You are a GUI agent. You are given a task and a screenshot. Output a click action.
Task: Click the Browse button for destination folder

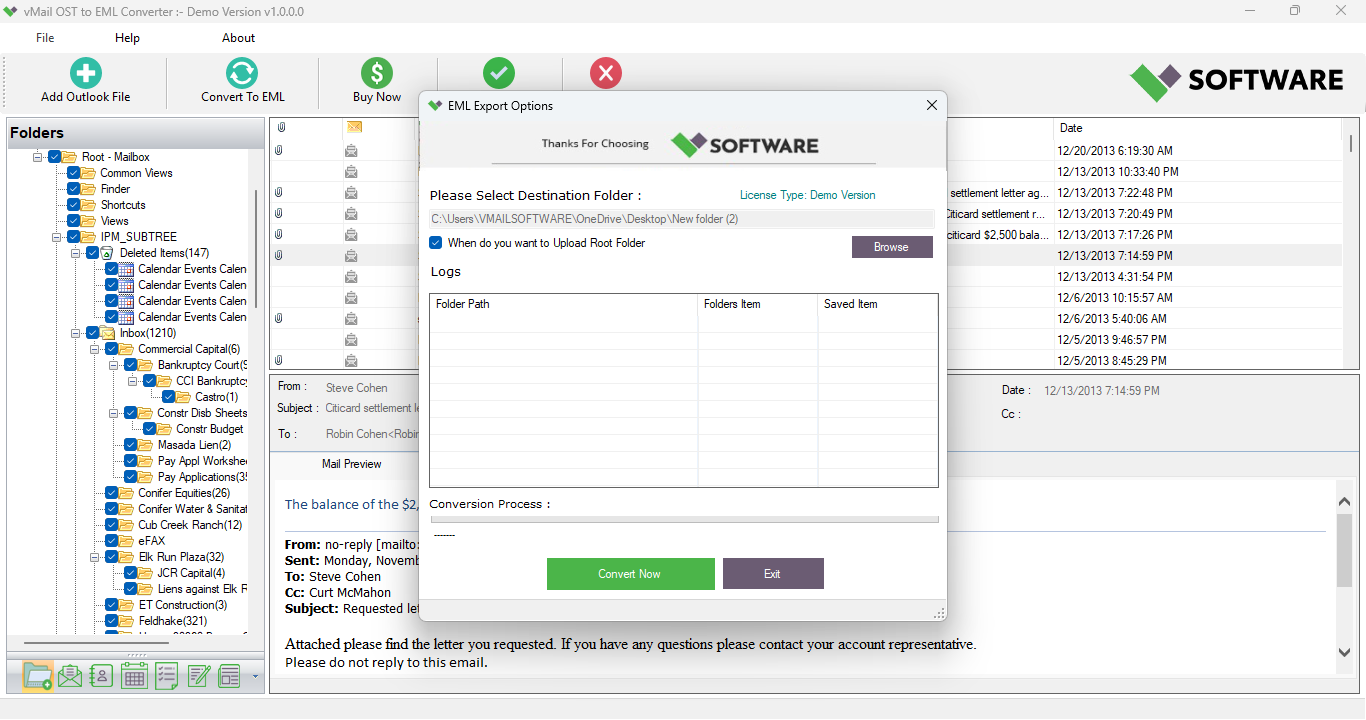891,246
